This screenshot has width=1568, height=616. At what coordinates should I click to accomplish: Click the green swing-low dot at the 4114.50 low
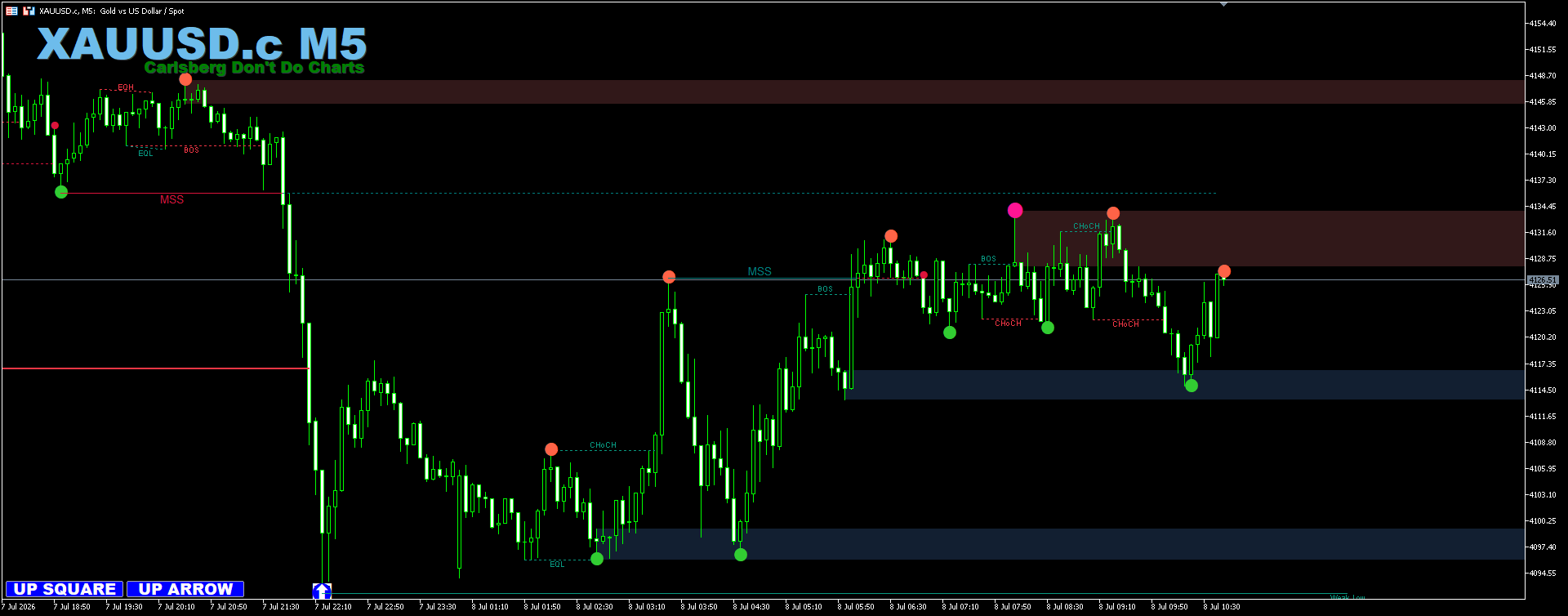pos(1192,386)
